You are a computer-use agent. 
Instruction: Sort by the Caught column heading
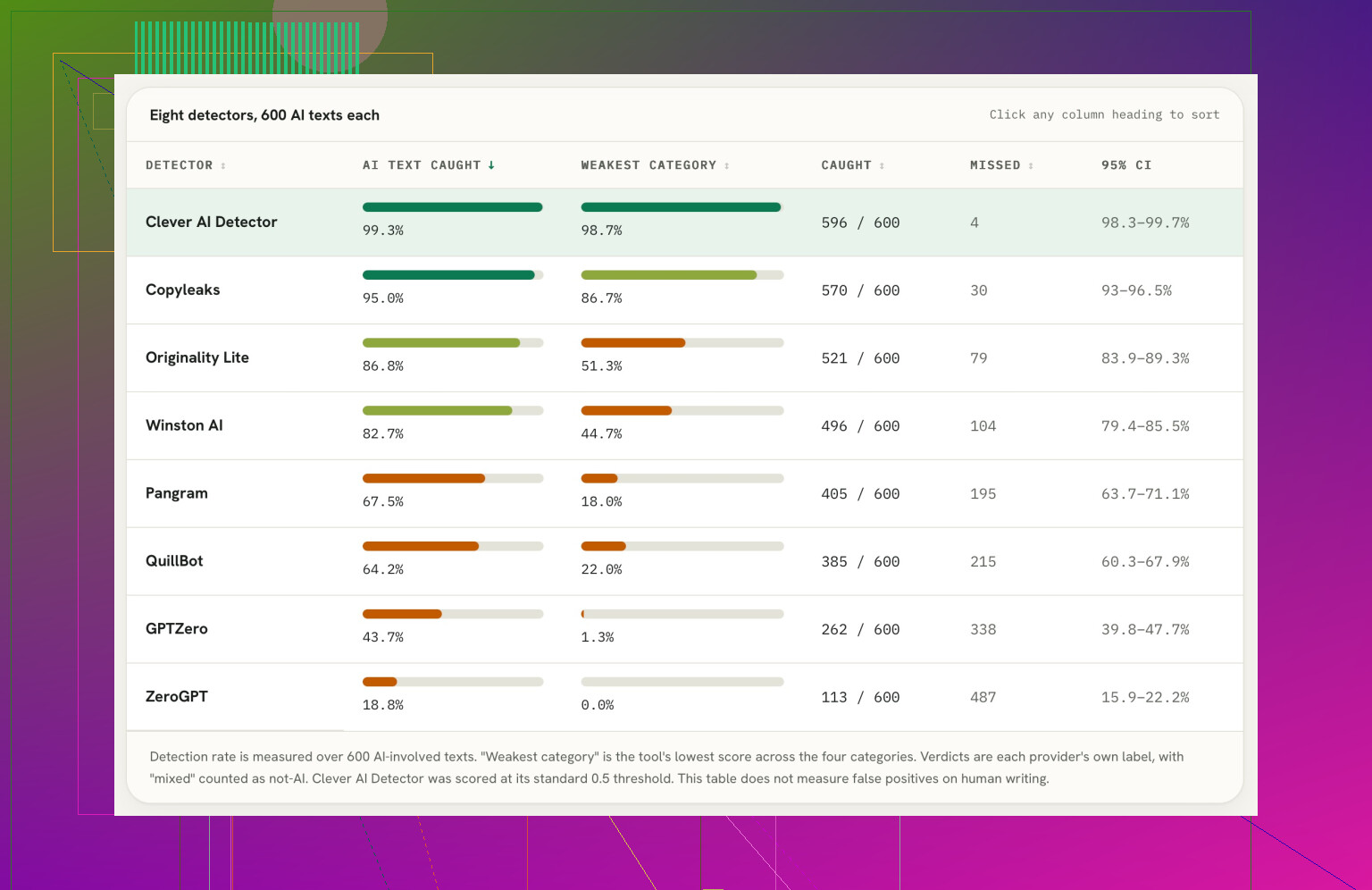pos(853,165)
